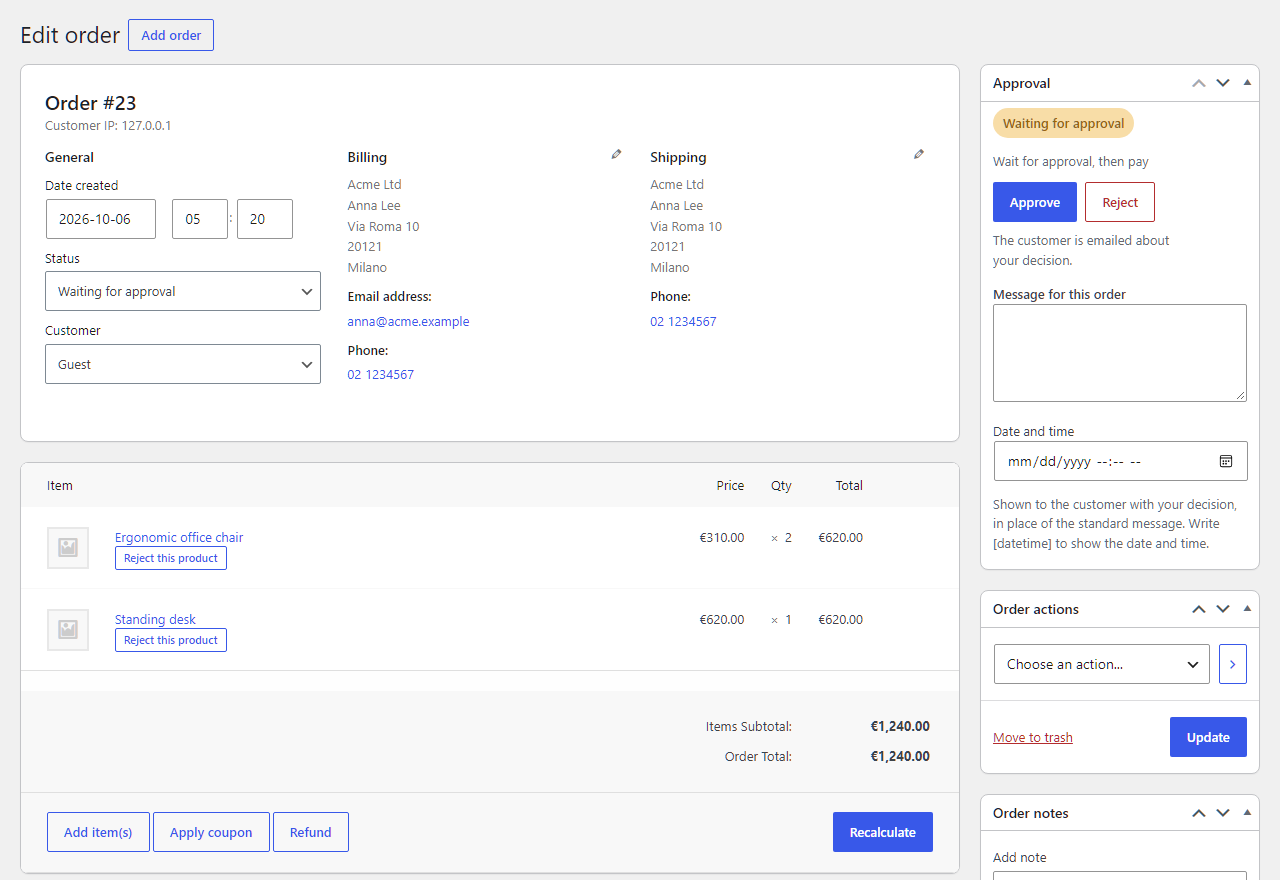The image size is (1280, 880).
Task: Open the Status dropdown
Action: click(x=183, y=291)
